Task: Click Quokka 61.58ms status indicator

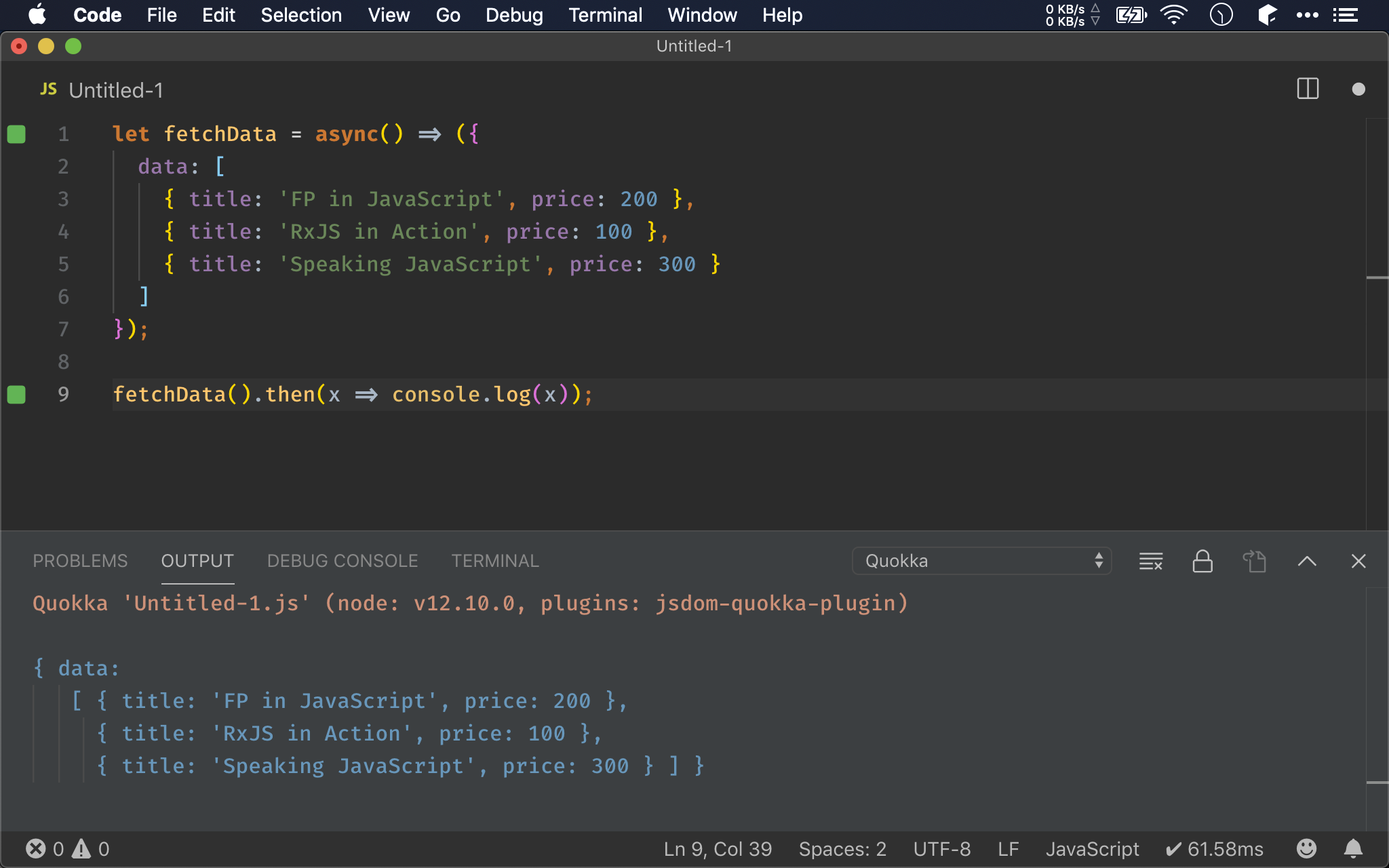Action: pos(1214,849)
